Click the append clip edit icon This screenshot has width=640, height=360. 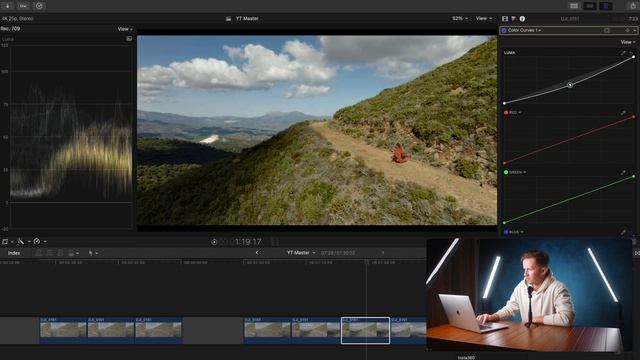(x=60, y=253)
